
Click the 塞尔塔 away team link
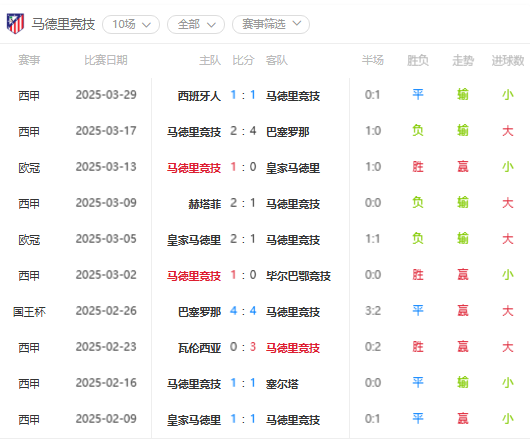[282, 384]
